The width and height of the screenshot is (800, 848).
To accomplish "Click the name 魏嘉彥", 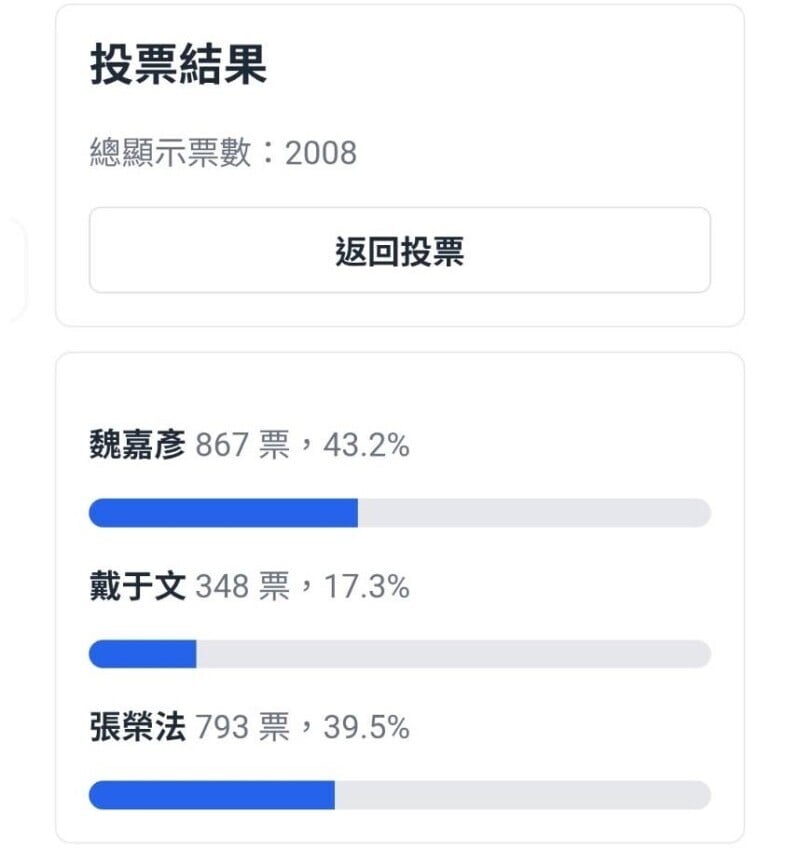I will (137, 444).
